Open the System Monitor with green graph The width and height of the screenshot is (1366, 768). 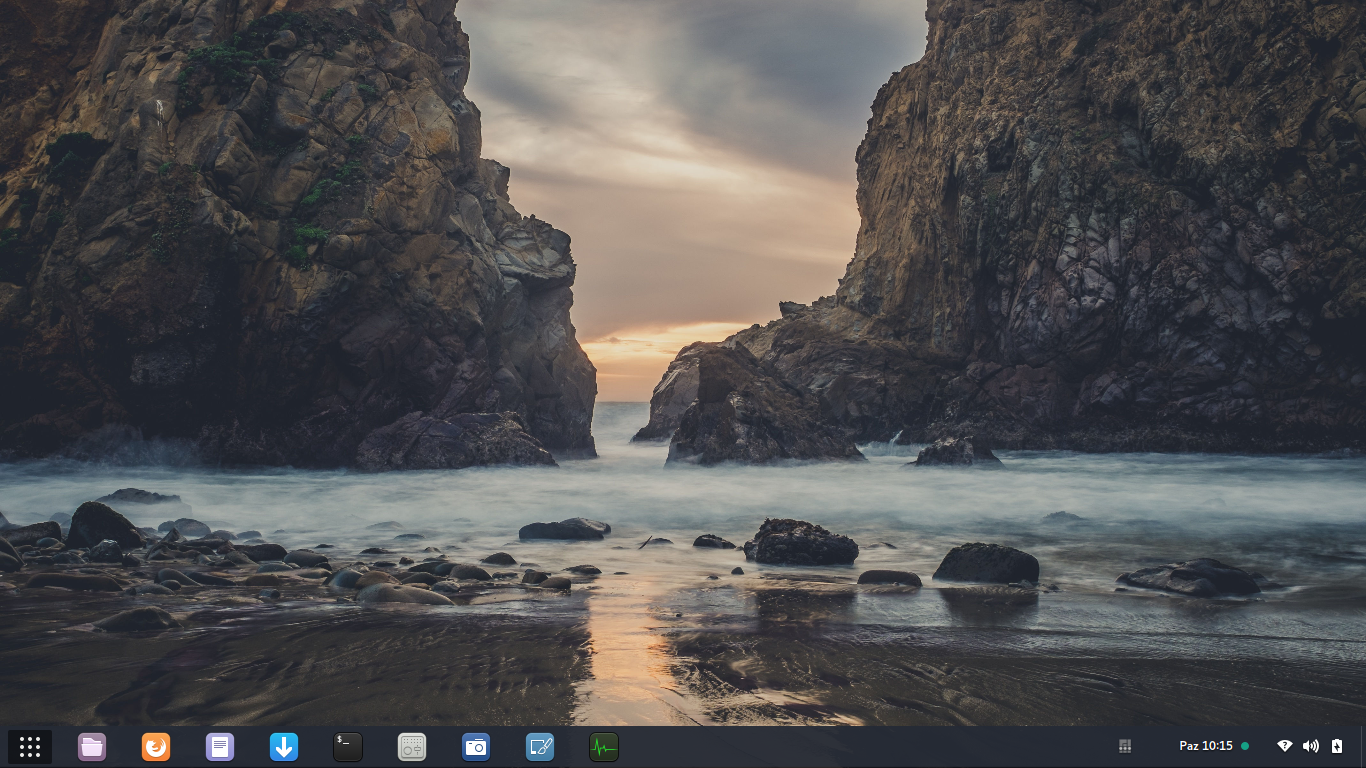604,747
